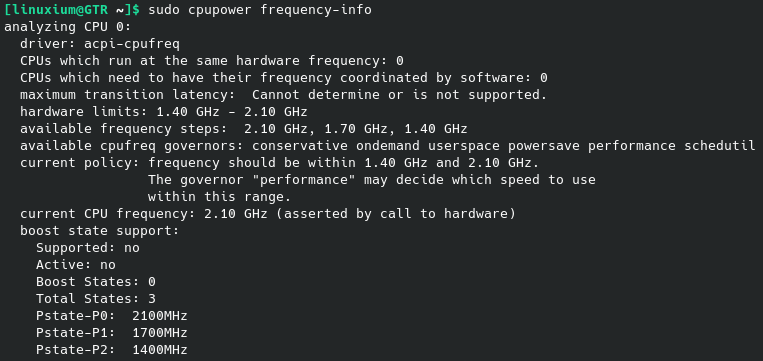Viewport: 763px width, 361px height.
Task: Click the 'sudo' word in the command
Action: 164,10
